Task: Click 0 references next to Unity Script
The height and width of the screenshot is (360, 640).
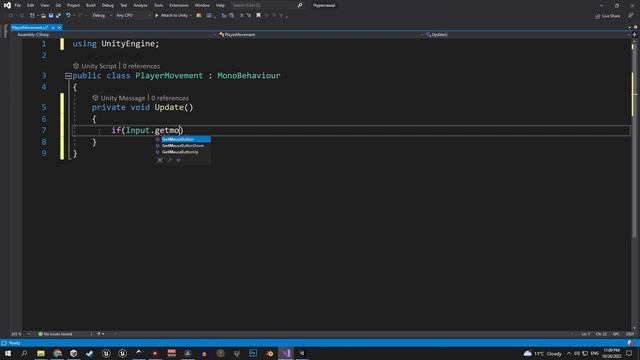Action: 141,66
